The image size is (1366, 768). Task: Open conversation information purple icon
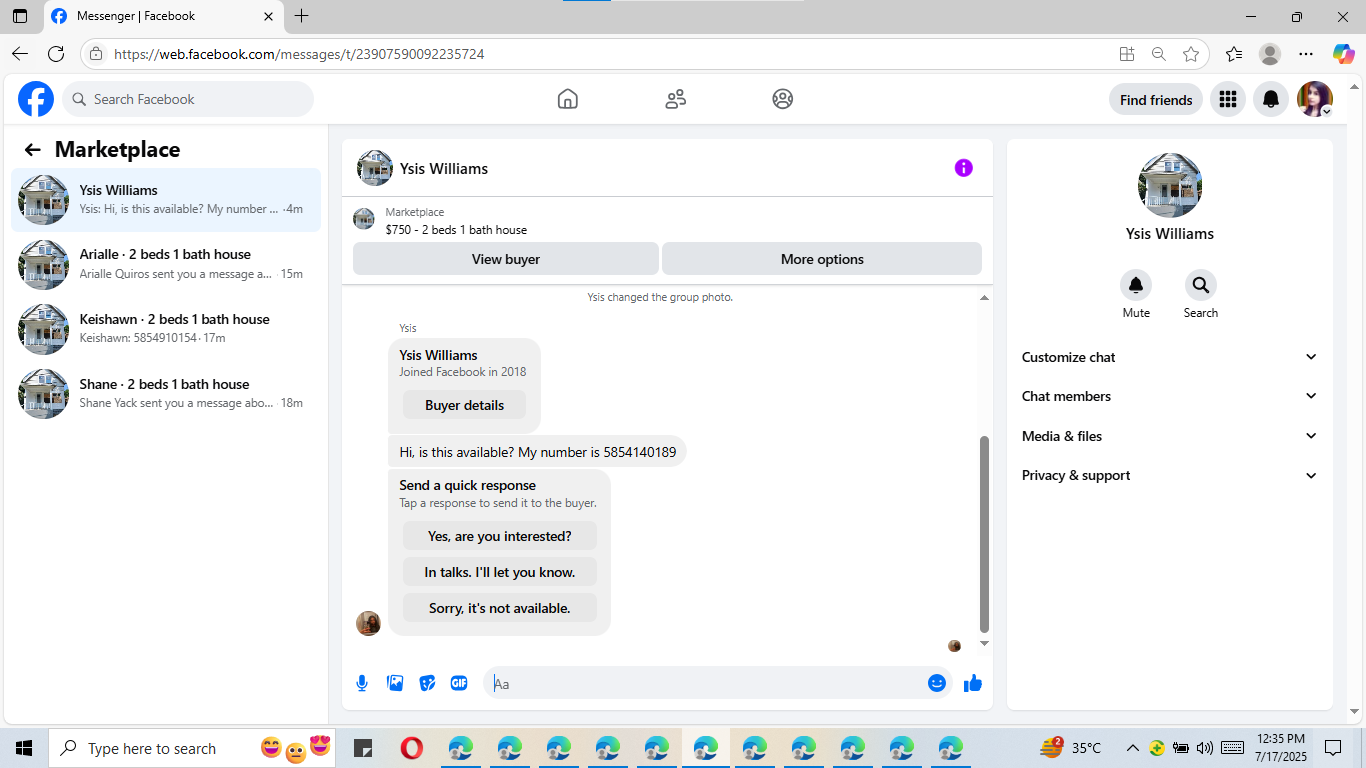964,168
